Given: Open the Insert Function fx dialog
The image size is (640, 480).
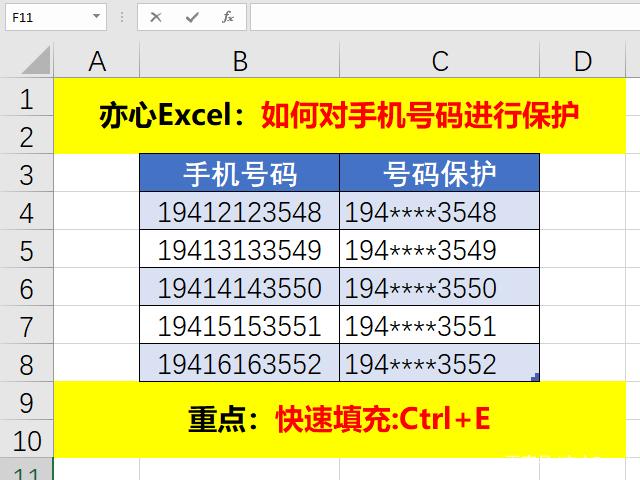Looking at the screenshot, I should coord(228,17).
